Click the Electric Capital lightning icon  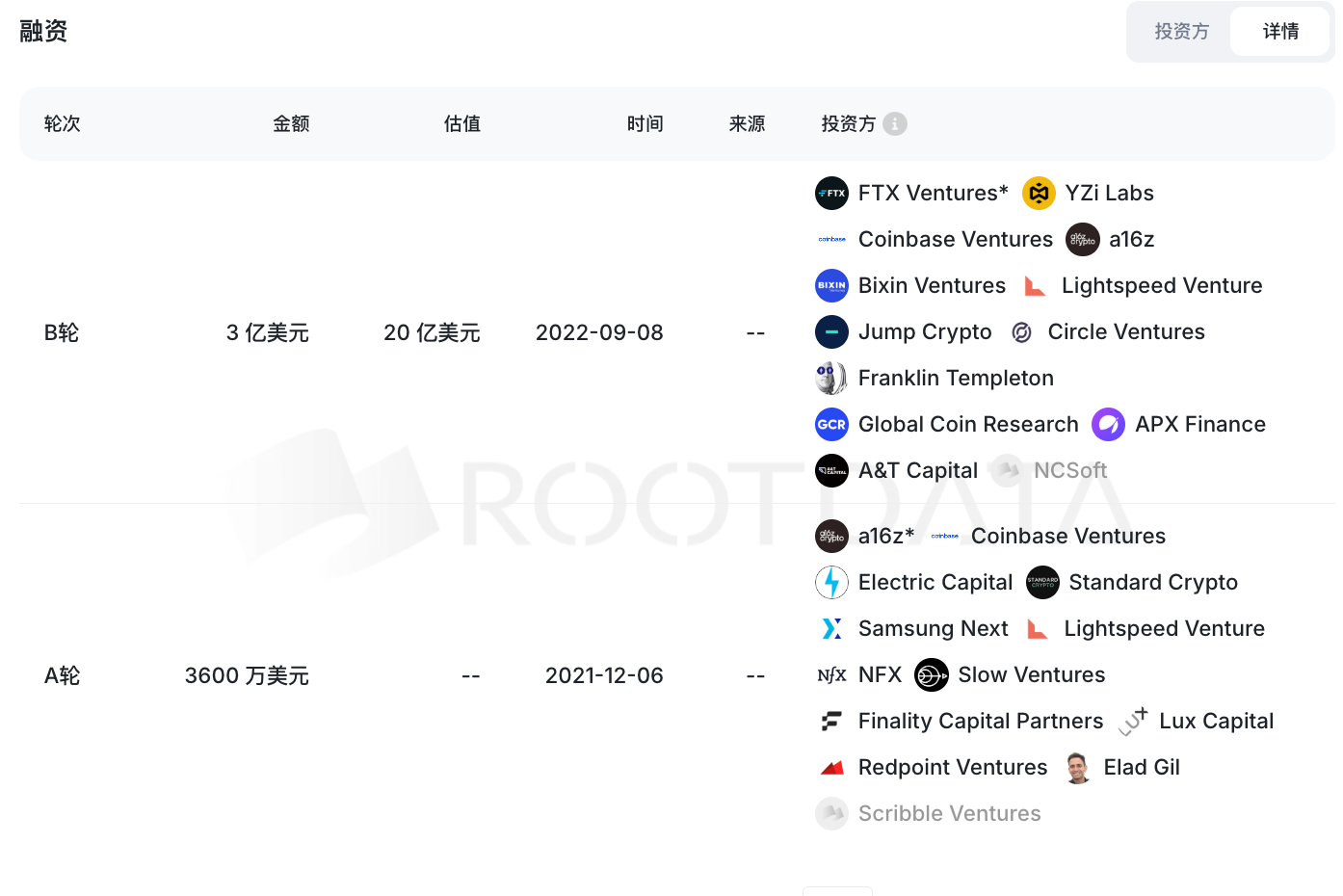[831, 583]
